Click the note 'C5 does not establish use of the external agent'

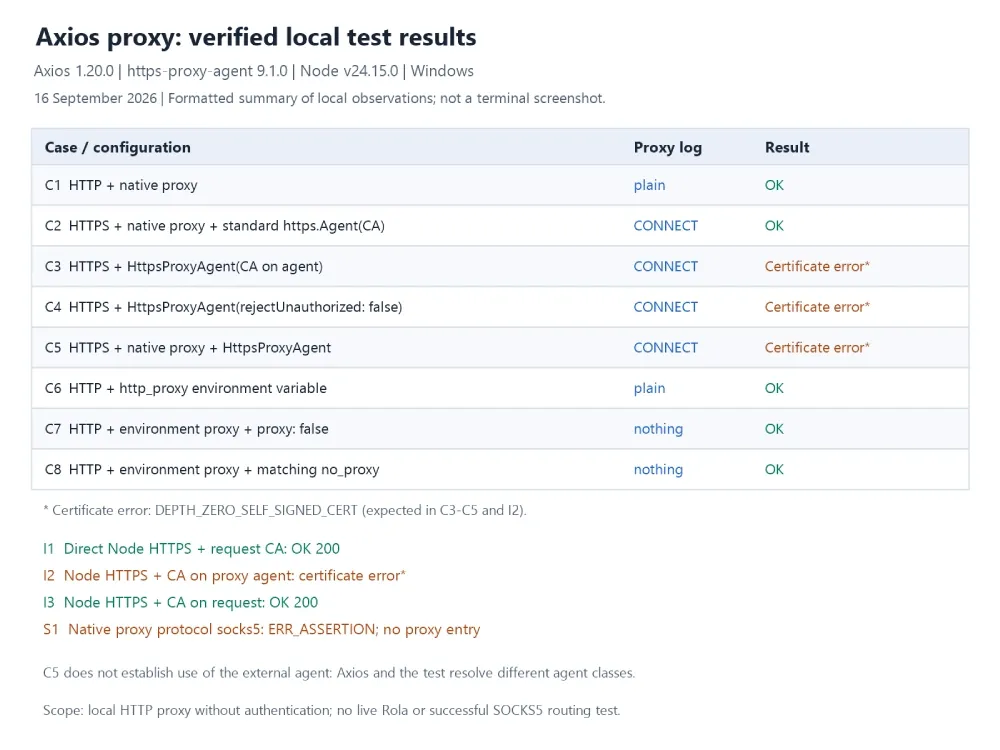pos(339,673)
